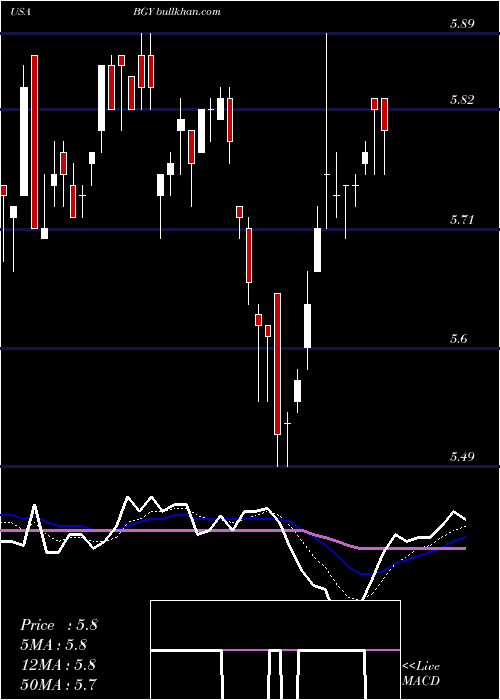The image size is (500, 700).
Task: Click the 5.71 price level label
Action: (x=462, y=219)
